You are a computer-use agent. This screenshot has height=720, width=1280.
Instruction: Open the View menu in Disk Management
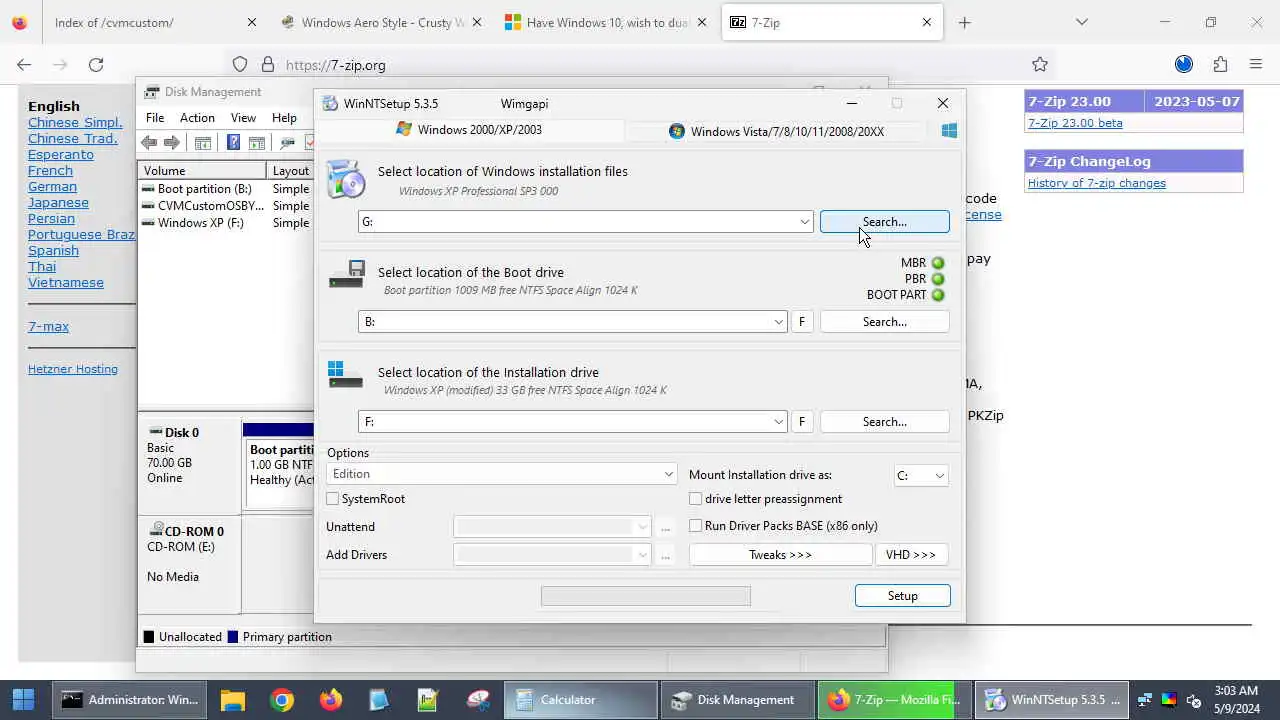pos(243,118)
